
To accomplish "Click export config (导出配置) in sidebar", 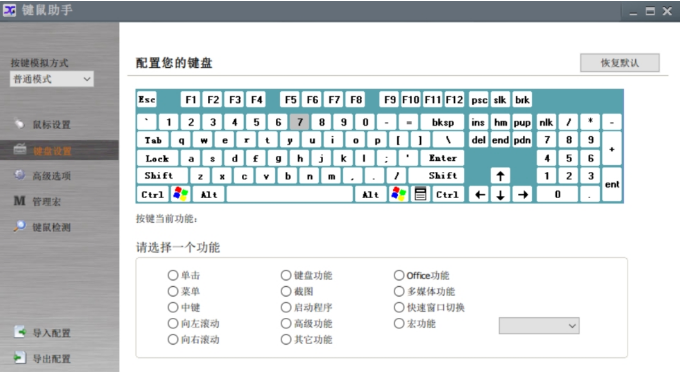I will pyautogui.click(x=42, y=358).
